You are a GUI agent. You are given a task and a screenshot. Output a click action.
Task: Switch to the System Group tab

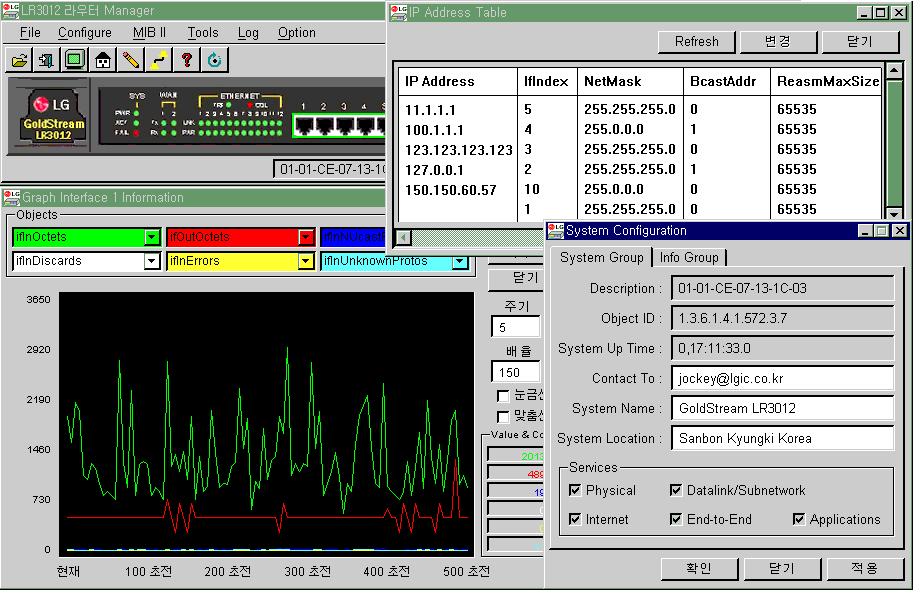[602, 257]
